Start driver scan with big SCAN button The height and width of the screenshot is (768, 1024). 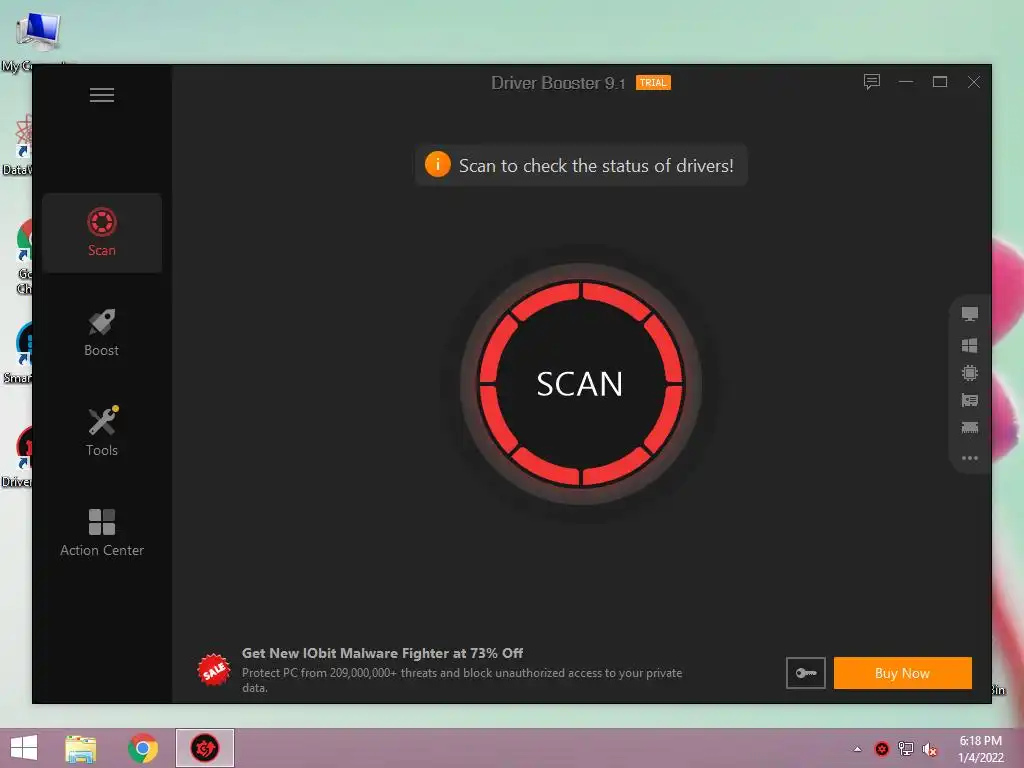pyautogui.click(x=581, y=384)
